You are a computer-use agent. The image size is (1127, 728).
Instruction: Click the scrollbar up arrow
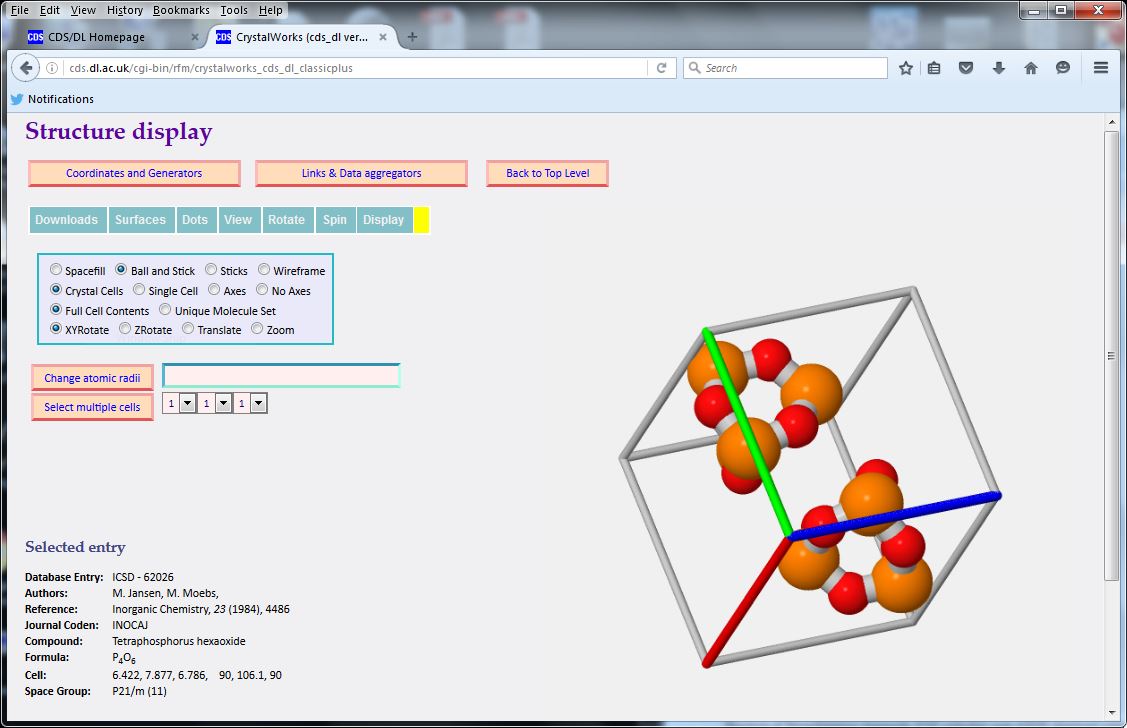(x=1111, y=122)
